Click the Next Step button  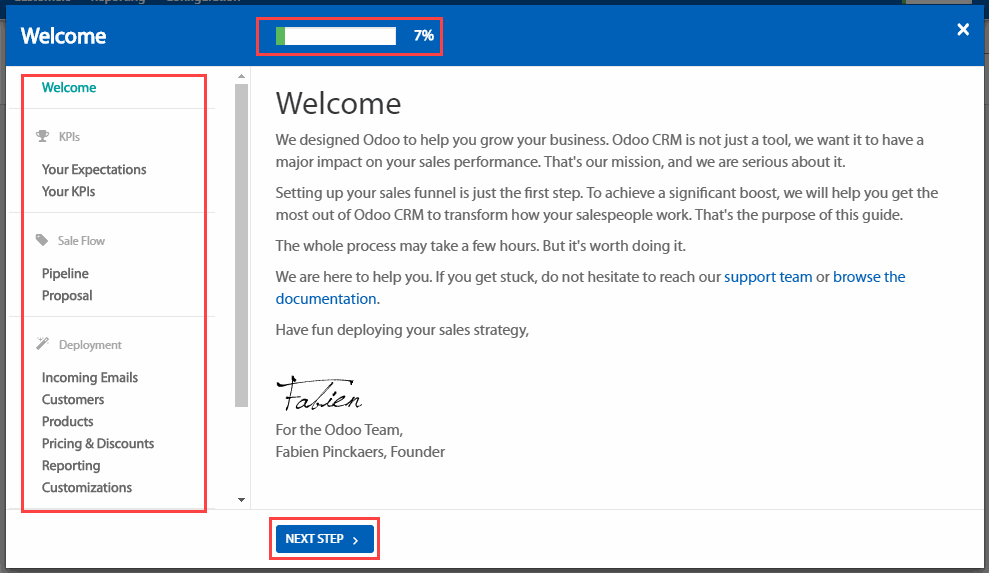click(324, 539)
